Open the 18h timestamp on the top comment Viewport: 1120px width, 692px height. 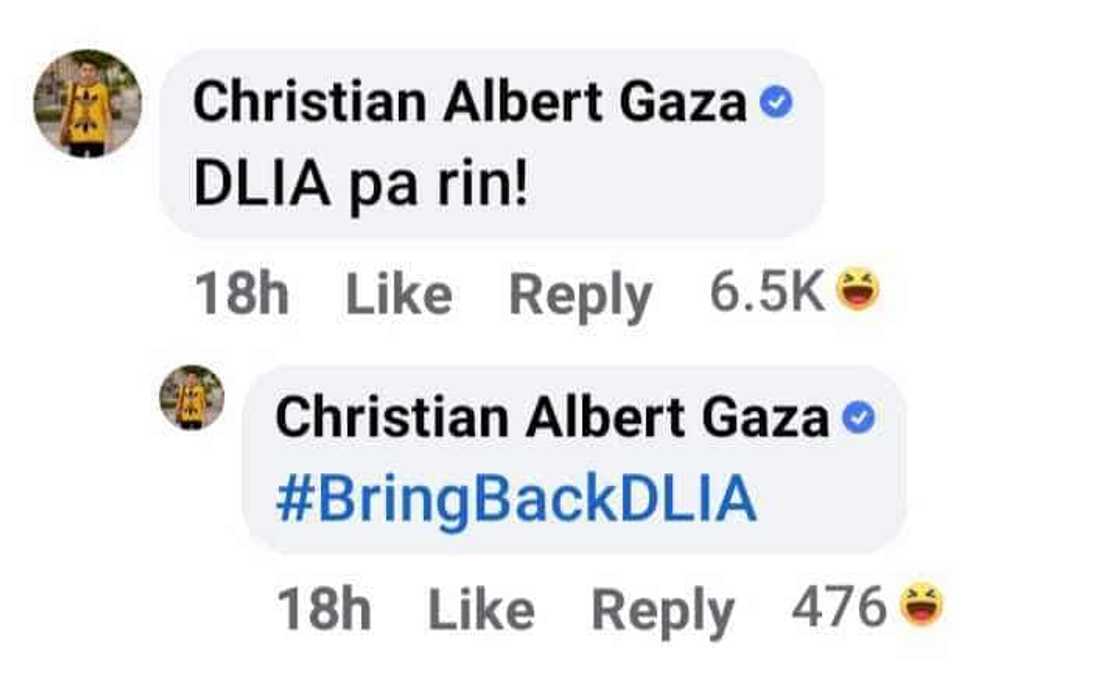click(242, 295)
